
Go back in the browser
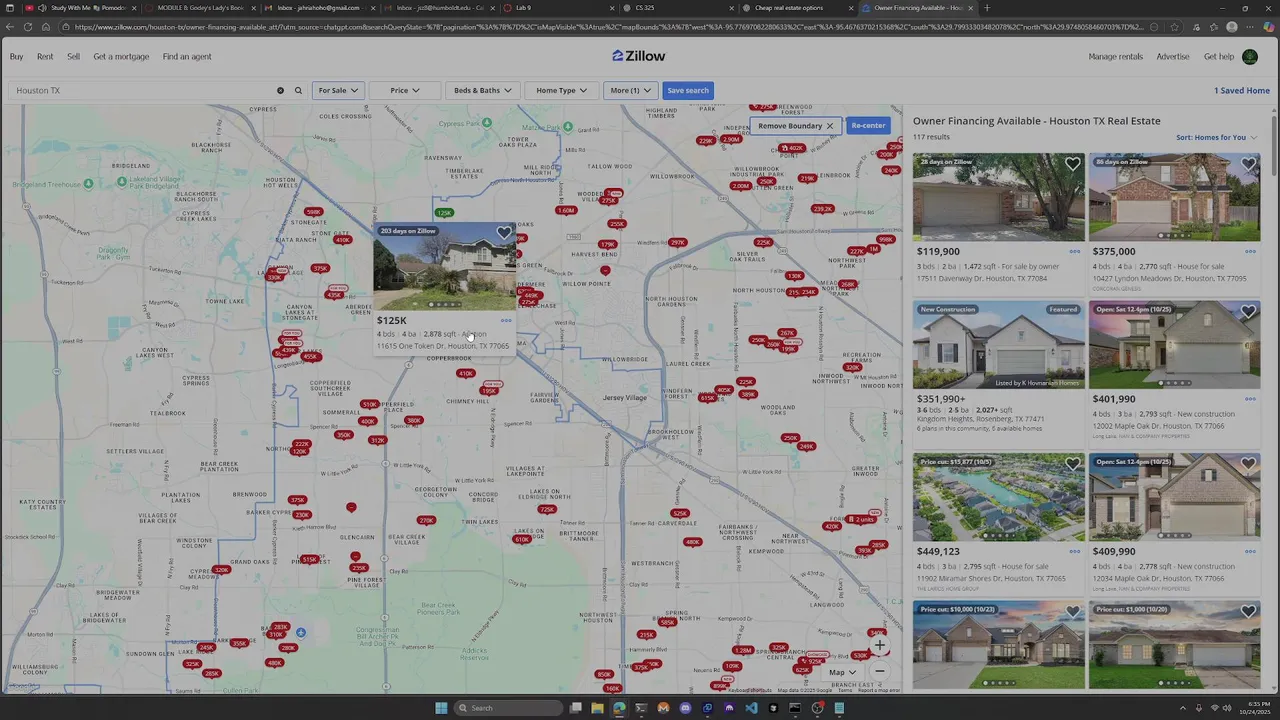(x=9, y=27)
